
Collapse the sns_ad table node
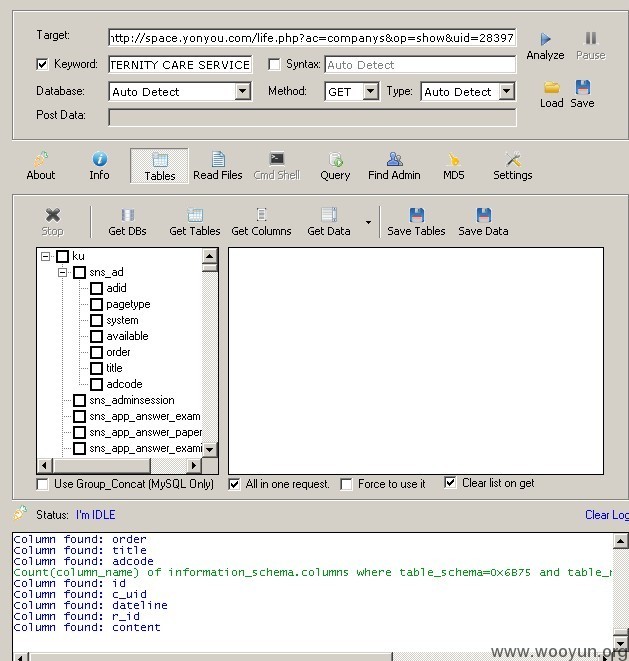point(62,273)
